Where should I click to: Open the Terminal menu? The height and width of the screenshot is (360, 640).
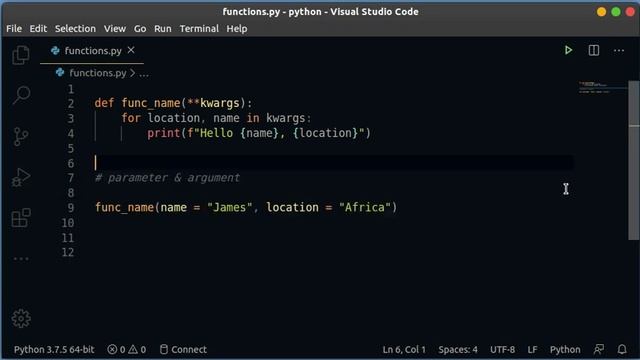pyautogui.click(x=199, y=29)
